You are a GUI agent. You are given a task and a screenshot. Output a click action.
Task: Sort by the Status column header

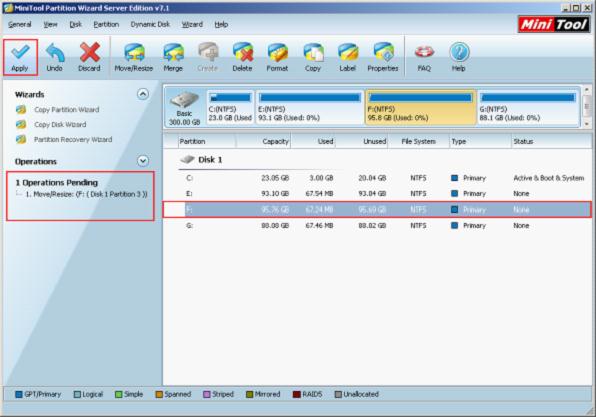[552, 141]
